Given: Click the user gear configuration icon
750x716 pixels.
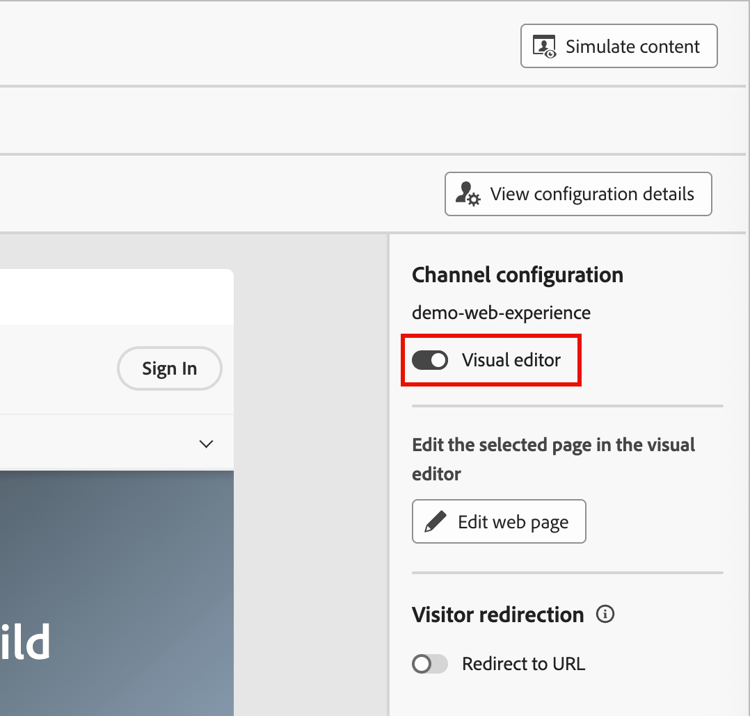Looking at the screenshot, I should tap(467, 194).
